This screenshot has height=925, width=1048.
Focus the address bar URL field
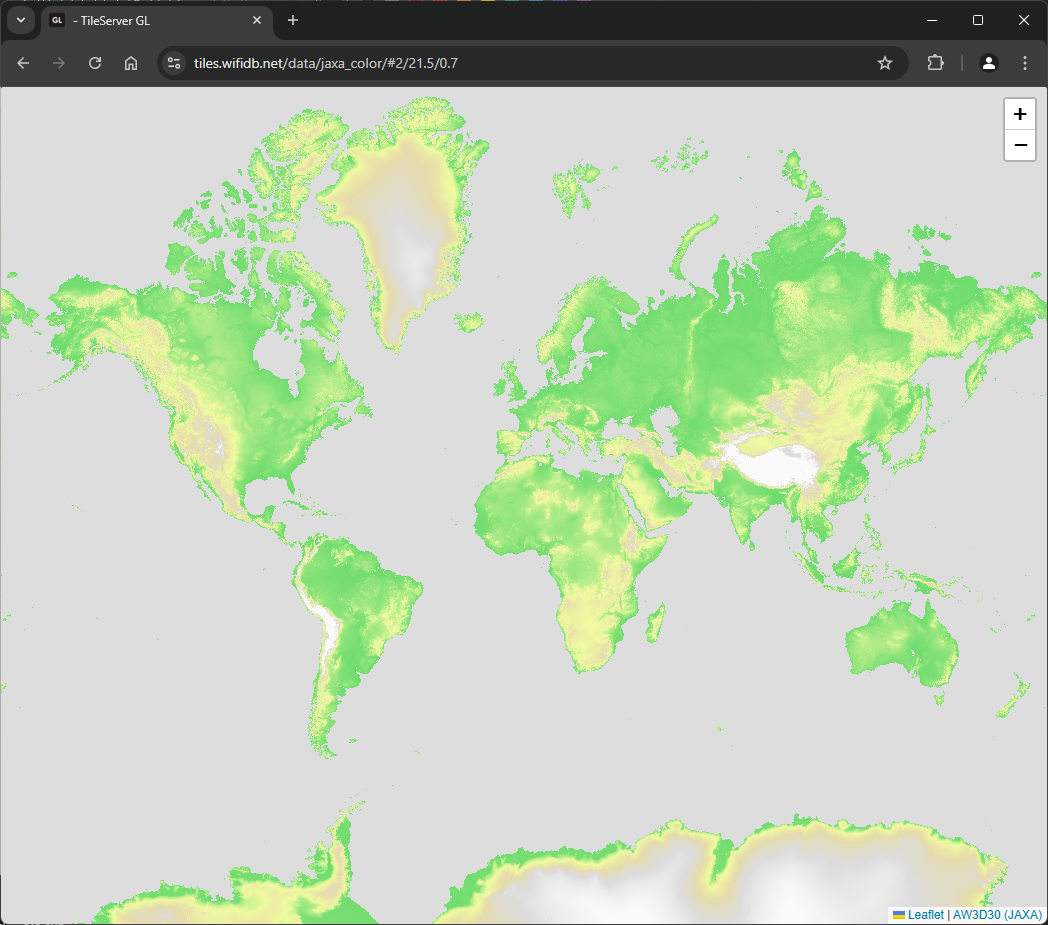click(x=500, y=63)
